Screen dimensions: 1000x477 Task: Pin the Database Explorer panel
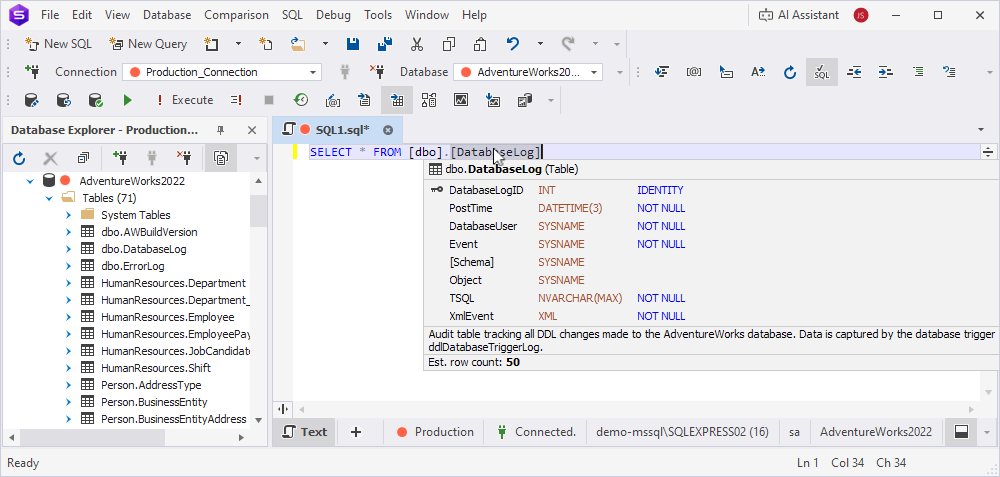[221, 130]
